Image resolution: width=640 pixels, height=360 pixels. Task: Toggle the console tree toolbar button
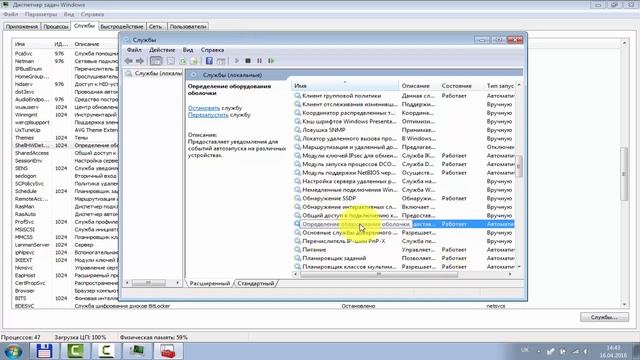(156, 61)
